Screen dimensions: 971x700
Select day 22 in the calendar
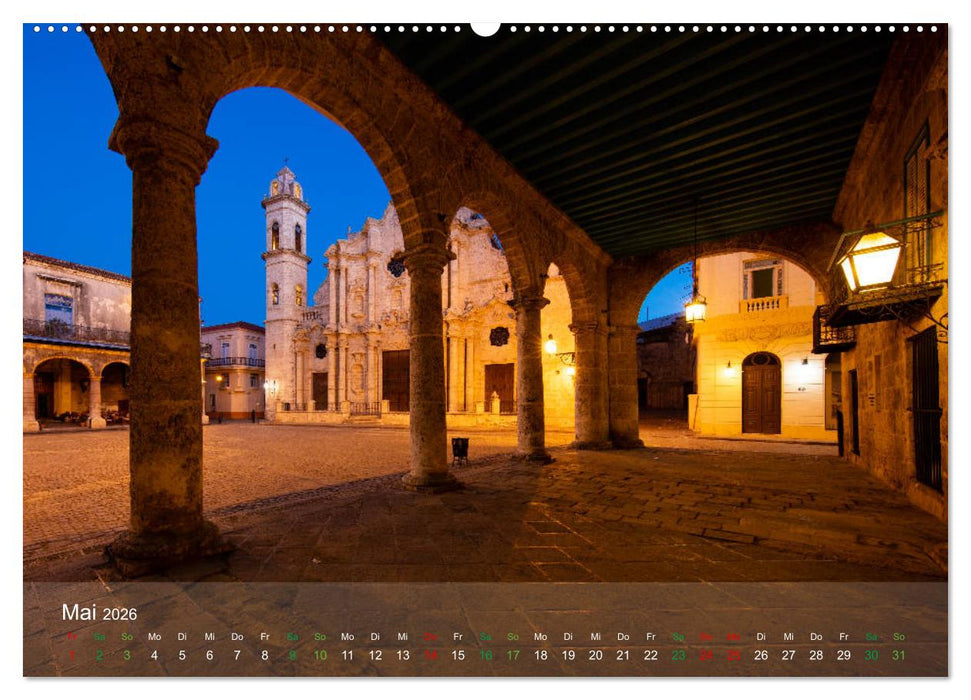(651, 655)
